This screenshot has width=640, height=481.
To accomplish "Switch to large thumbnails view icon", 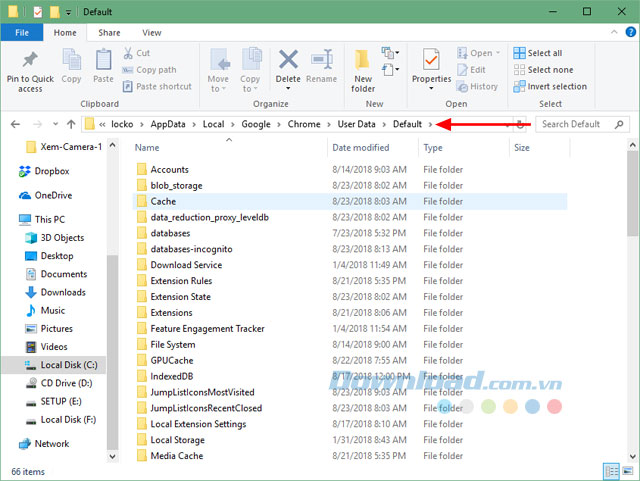I will 627,470.
